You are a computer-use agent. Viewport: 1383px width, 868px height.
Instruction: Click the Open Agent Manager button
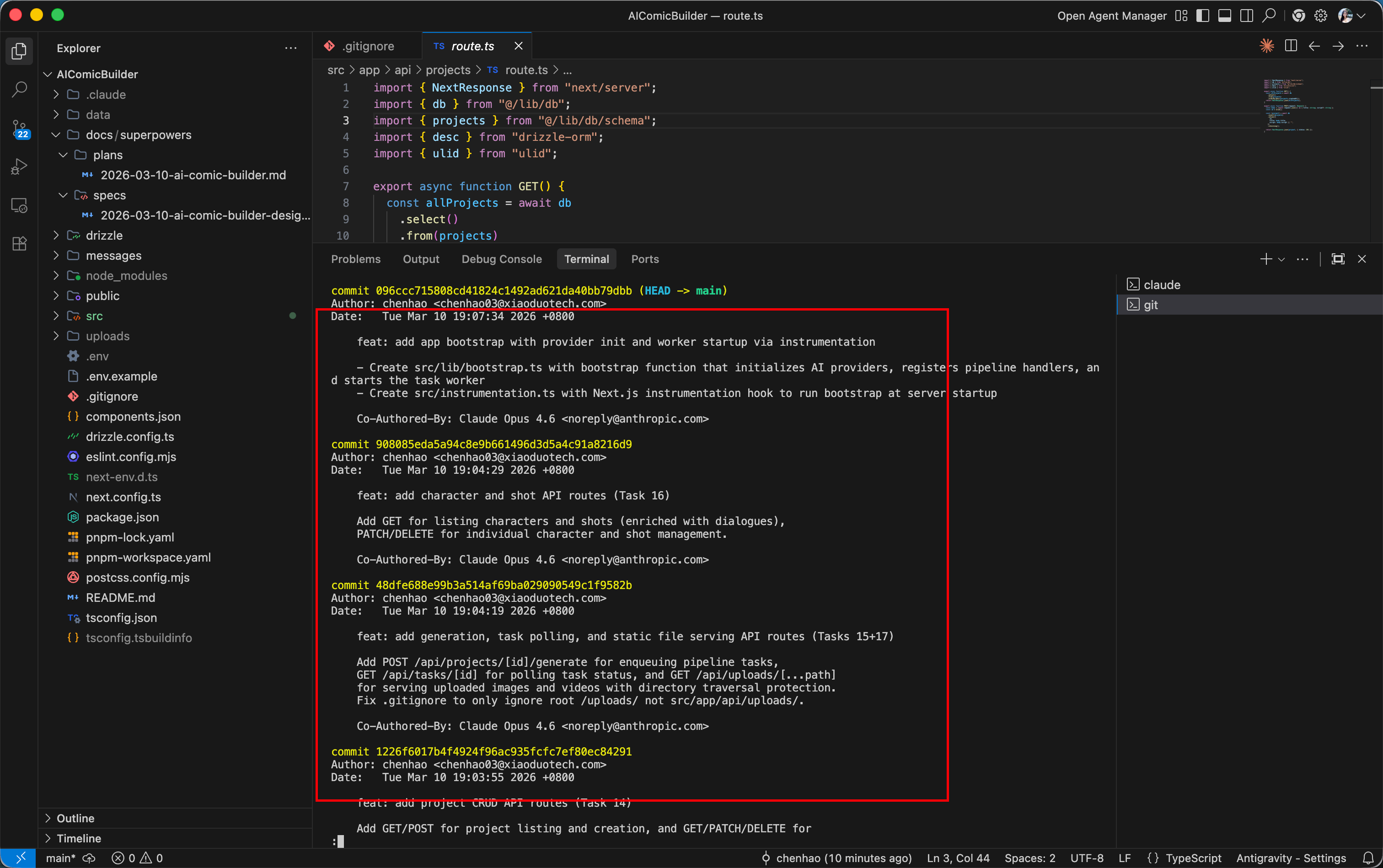click(x=1111, y=16)
